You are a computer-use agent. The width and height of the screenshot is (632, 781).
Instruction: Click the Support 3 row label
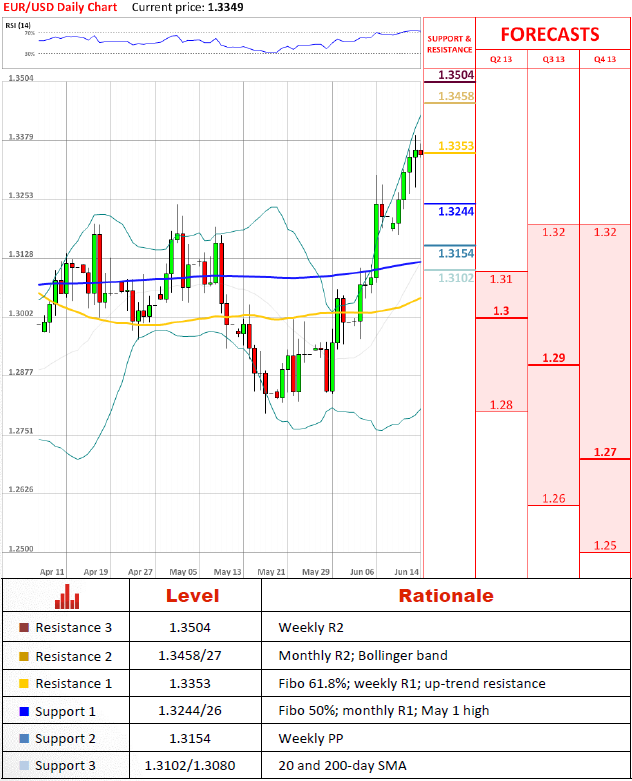pyautogui.click(x=65, y=766)
